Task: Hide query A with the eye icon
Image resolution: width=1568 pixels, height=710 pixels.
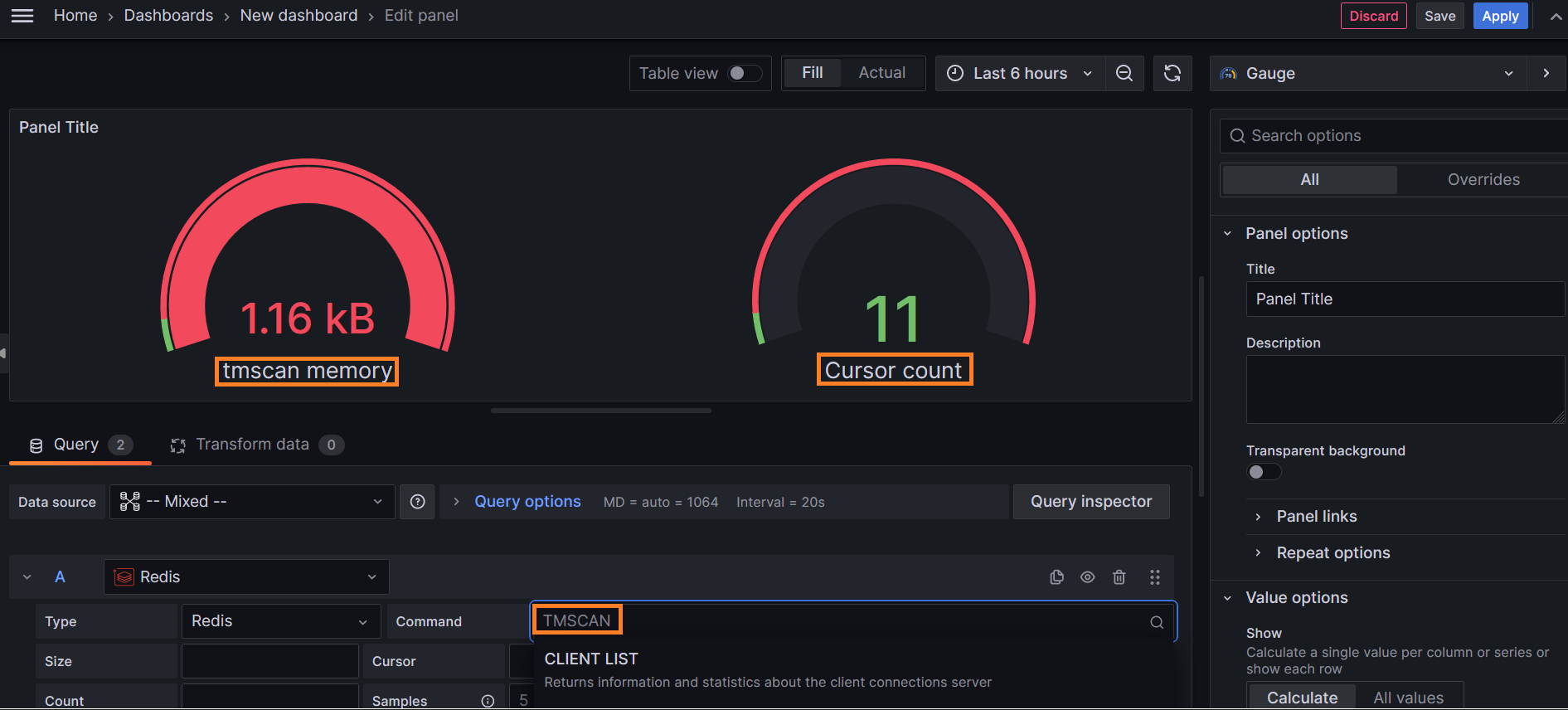Action: pos(1088,577)
